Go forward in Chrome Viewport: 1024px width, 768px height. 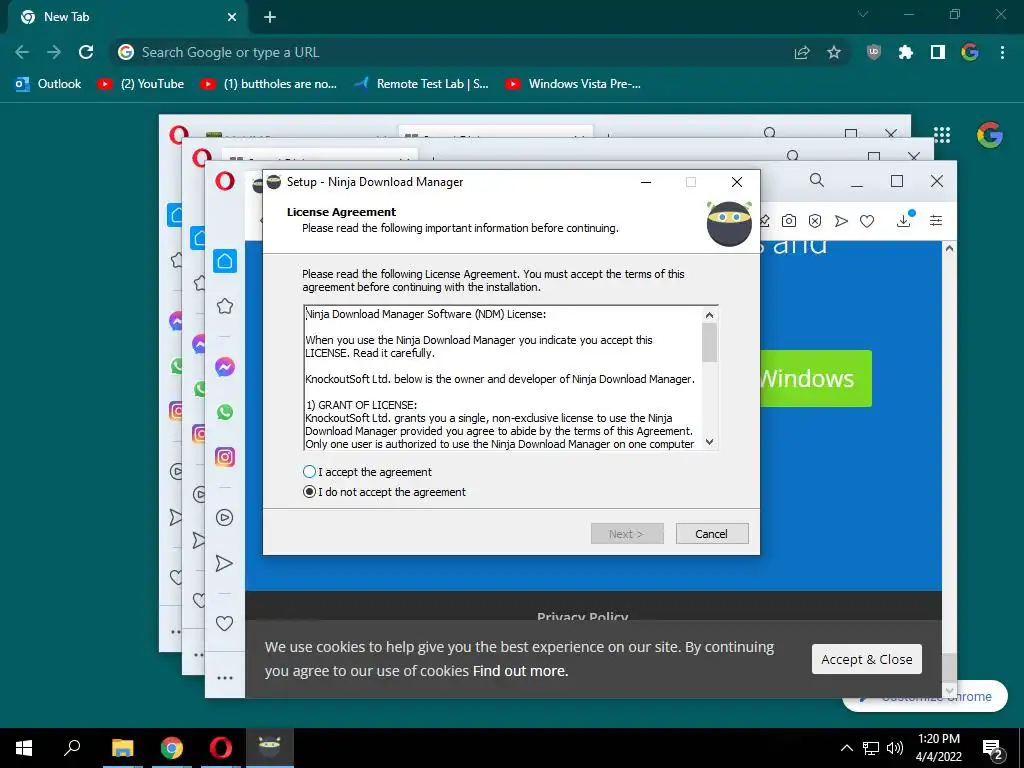click(54, 52)
